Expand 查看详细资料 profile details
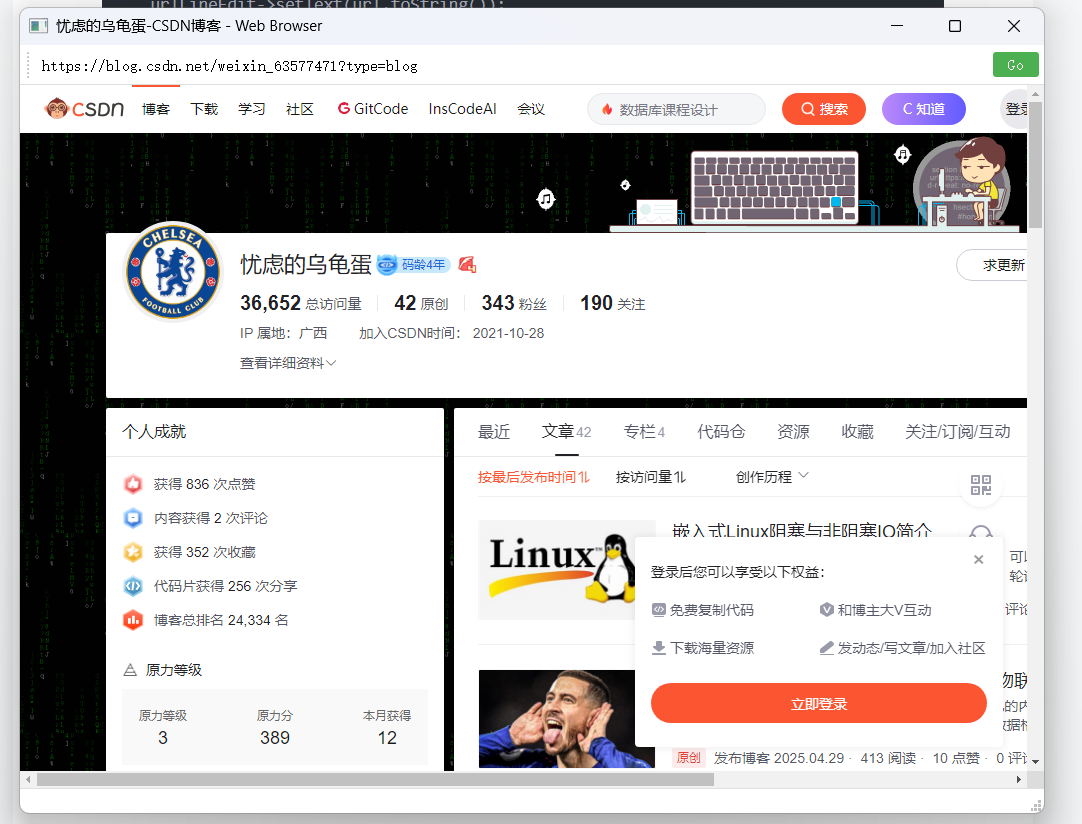Image resolution: width=1082 pixels, height=824 pixels. 288,363
